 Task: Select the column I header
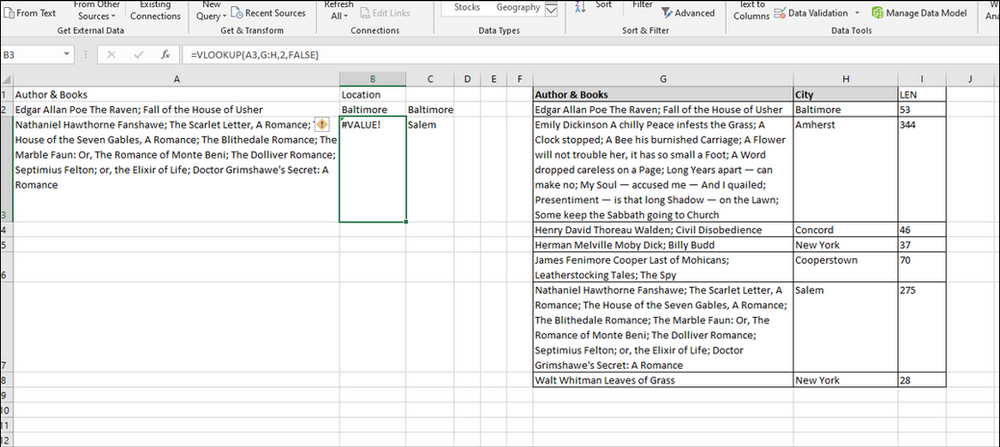[x=922, y=79]
